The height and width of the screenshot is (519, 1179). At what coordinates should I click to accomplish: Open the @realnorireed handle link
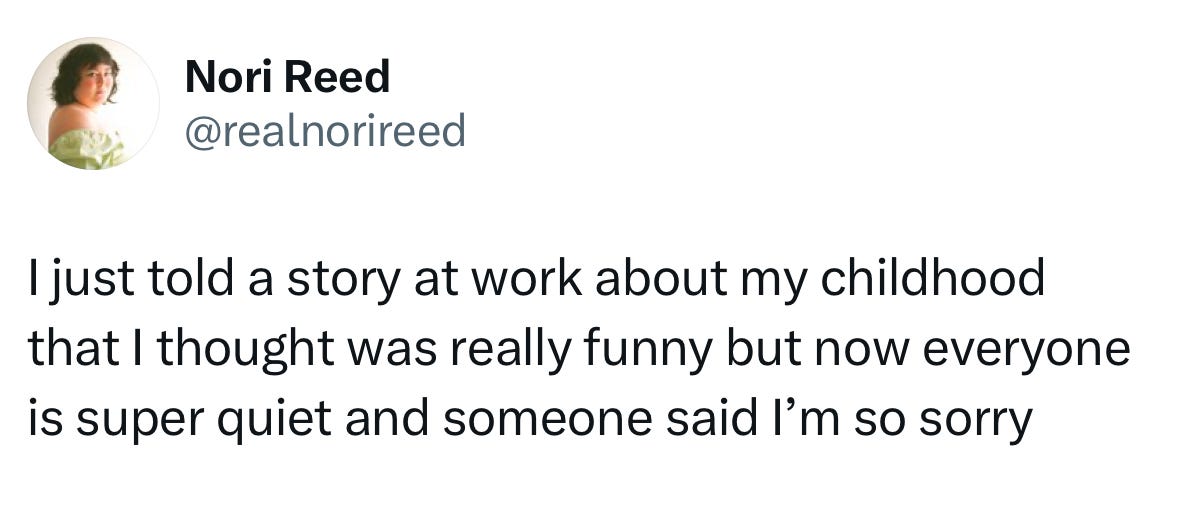[325, 131]
